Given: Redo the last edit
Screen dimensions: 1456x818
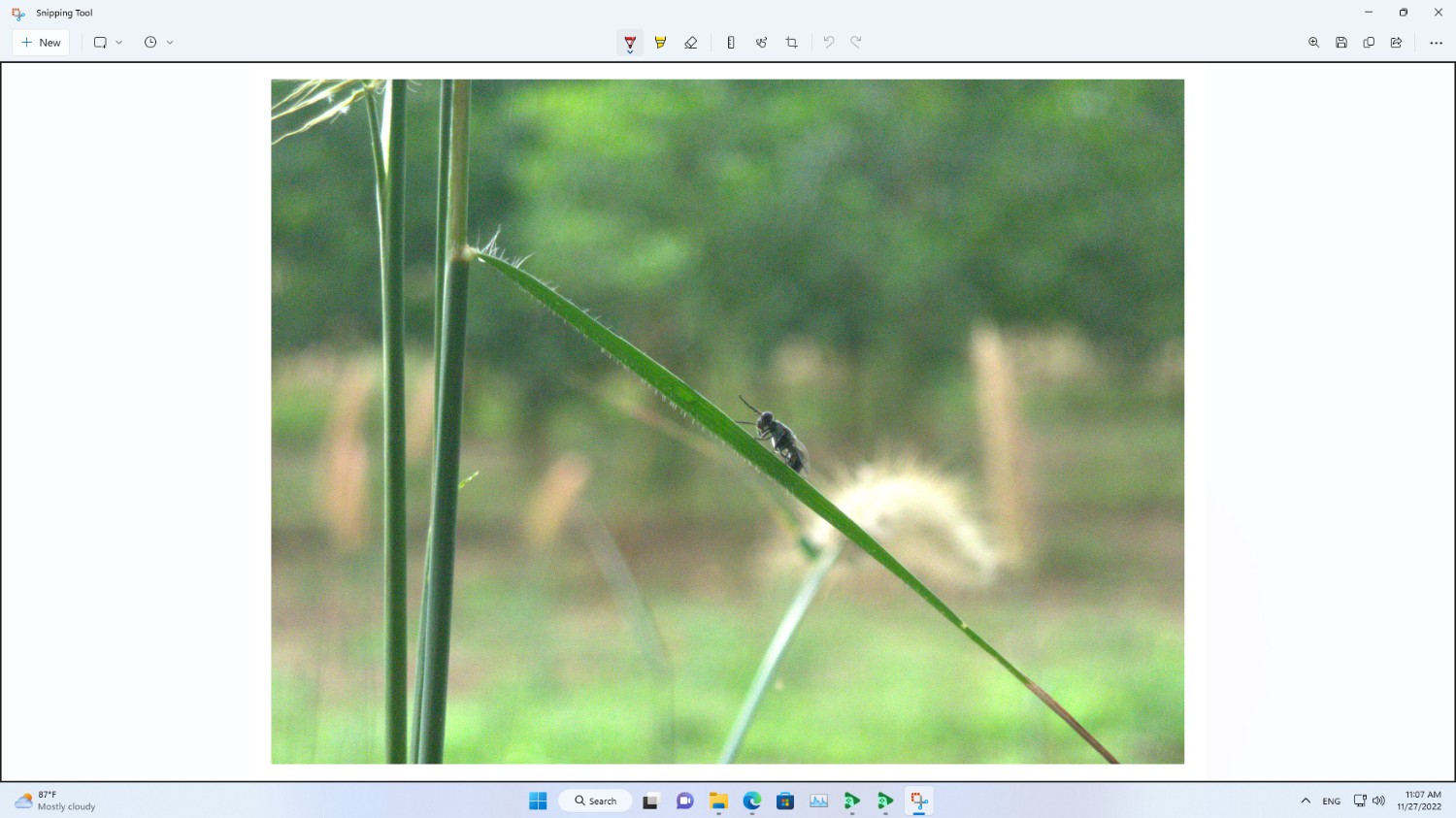Looking at the screenshot, I should [856, 43].
